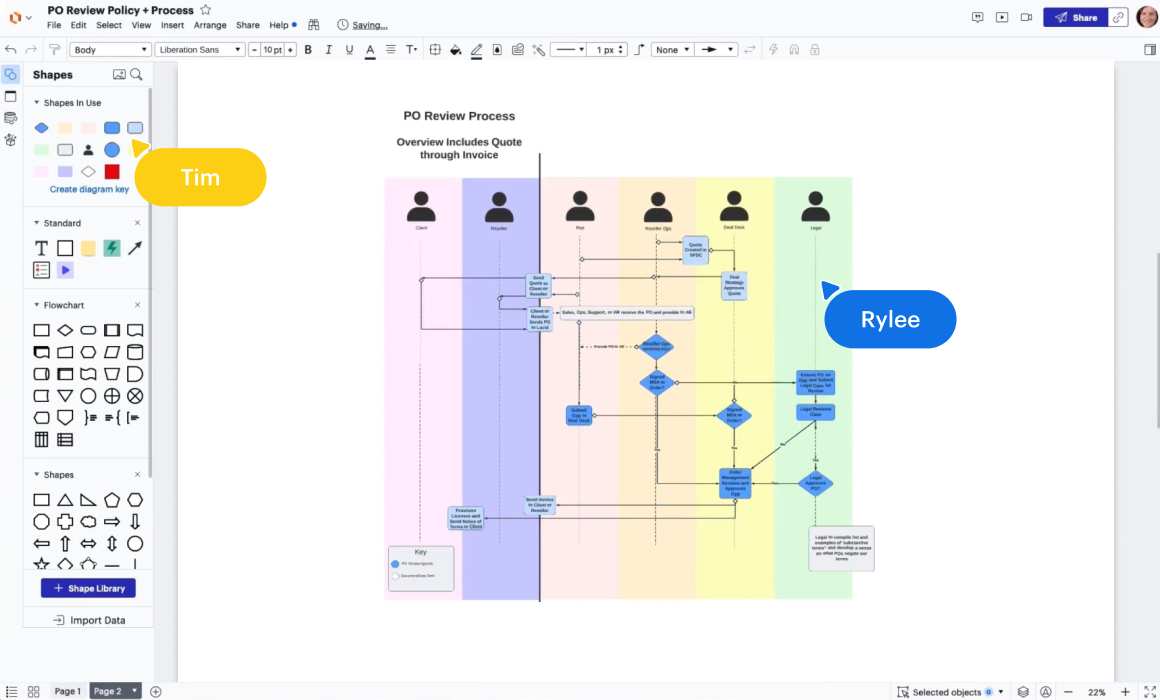
Task: Collapse the Flowchart shapes section
Action: pos(37,305)
